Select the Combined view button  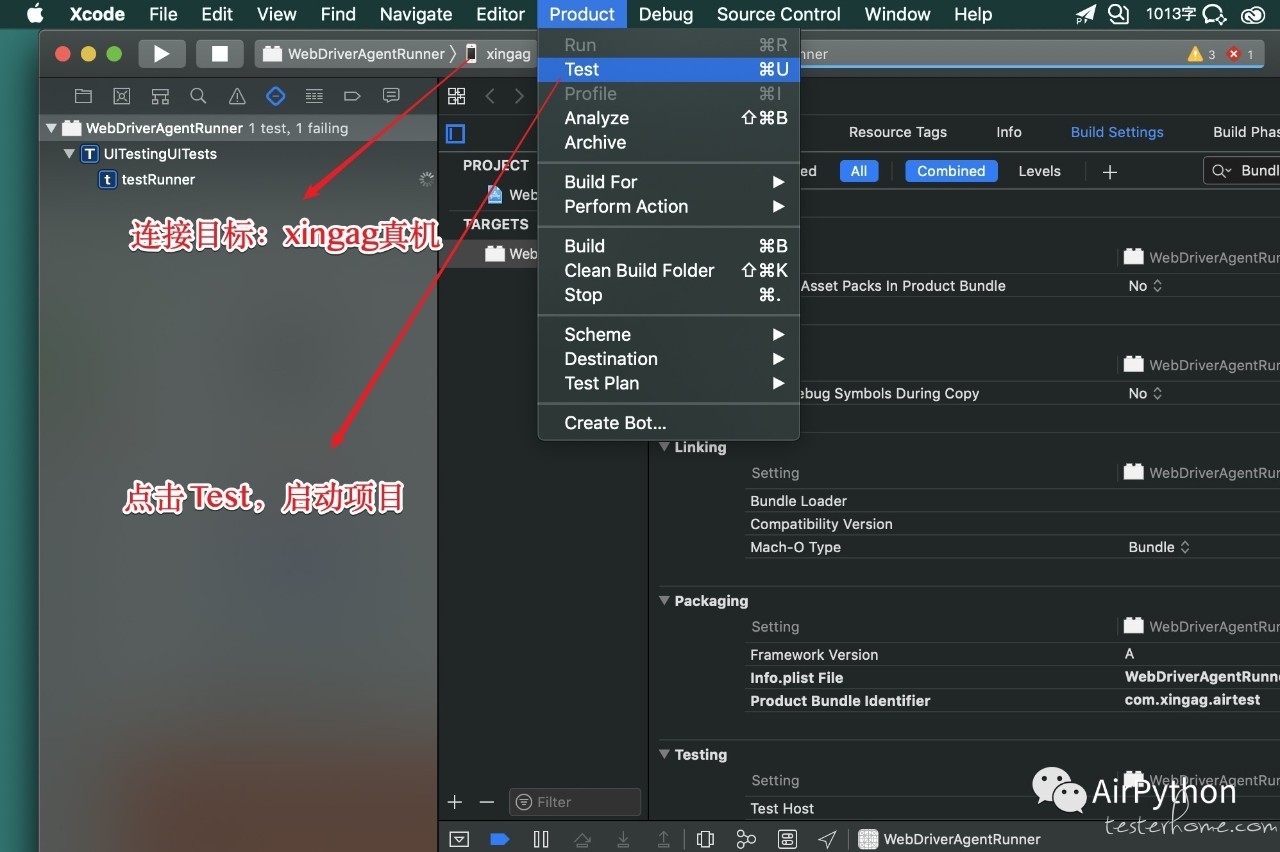click(x=951, y=171)
